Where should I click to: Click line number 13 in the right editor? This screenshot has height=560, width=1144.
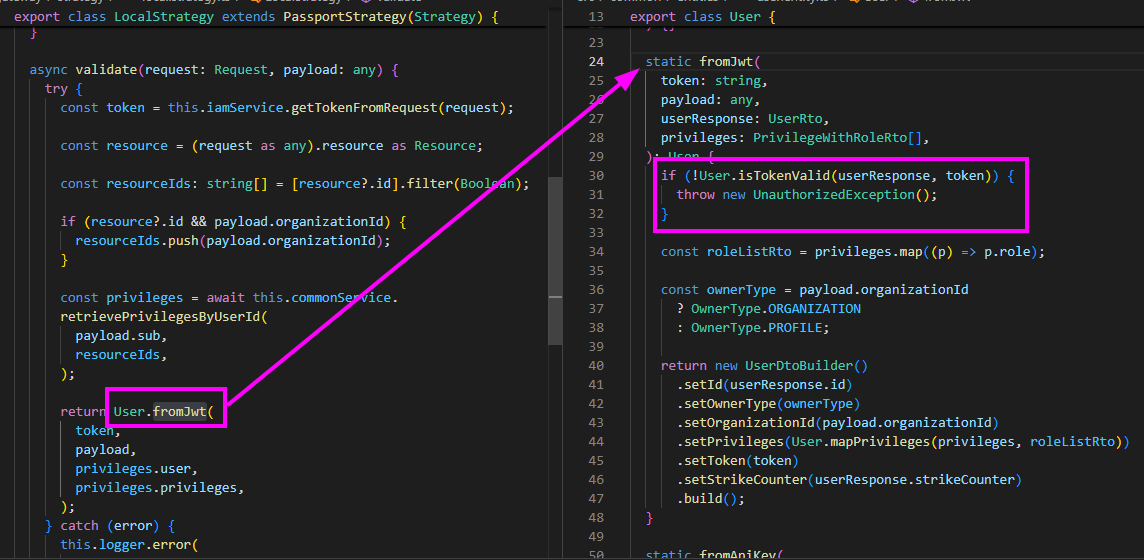[x=596, y=16]
